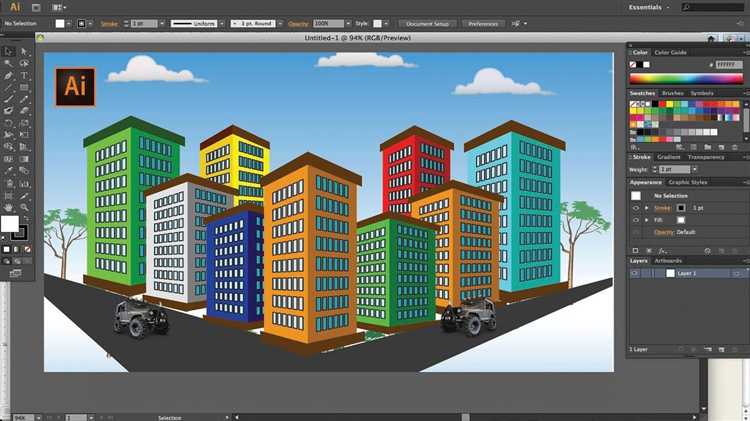Open the stroke color dropdown in control bar
The image size is (750, 421).
pos(90,23)
